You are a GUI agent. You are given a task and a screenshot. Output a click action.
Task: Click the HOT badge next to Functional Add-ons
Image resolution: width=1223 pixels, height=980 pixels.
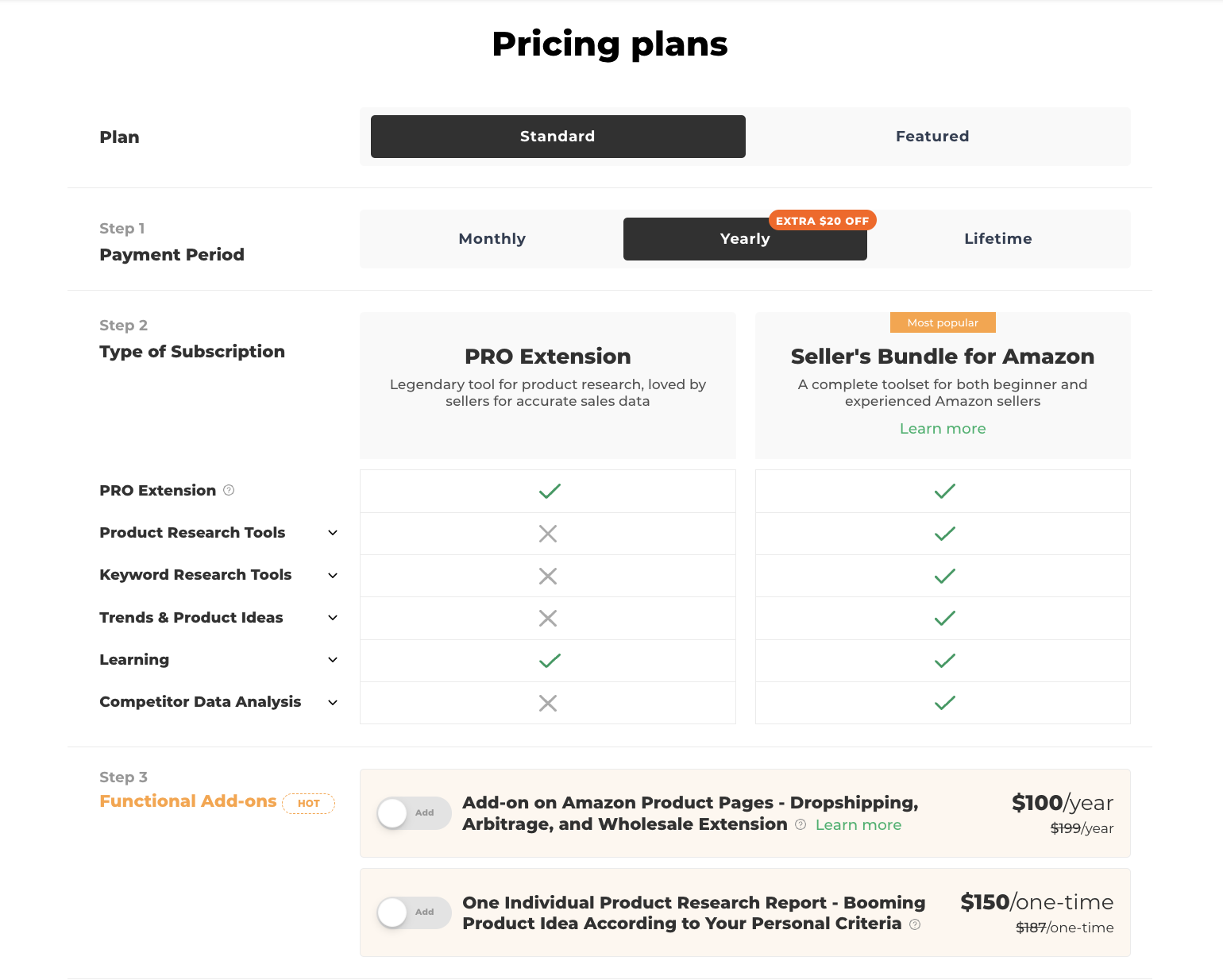click(309, 804)
